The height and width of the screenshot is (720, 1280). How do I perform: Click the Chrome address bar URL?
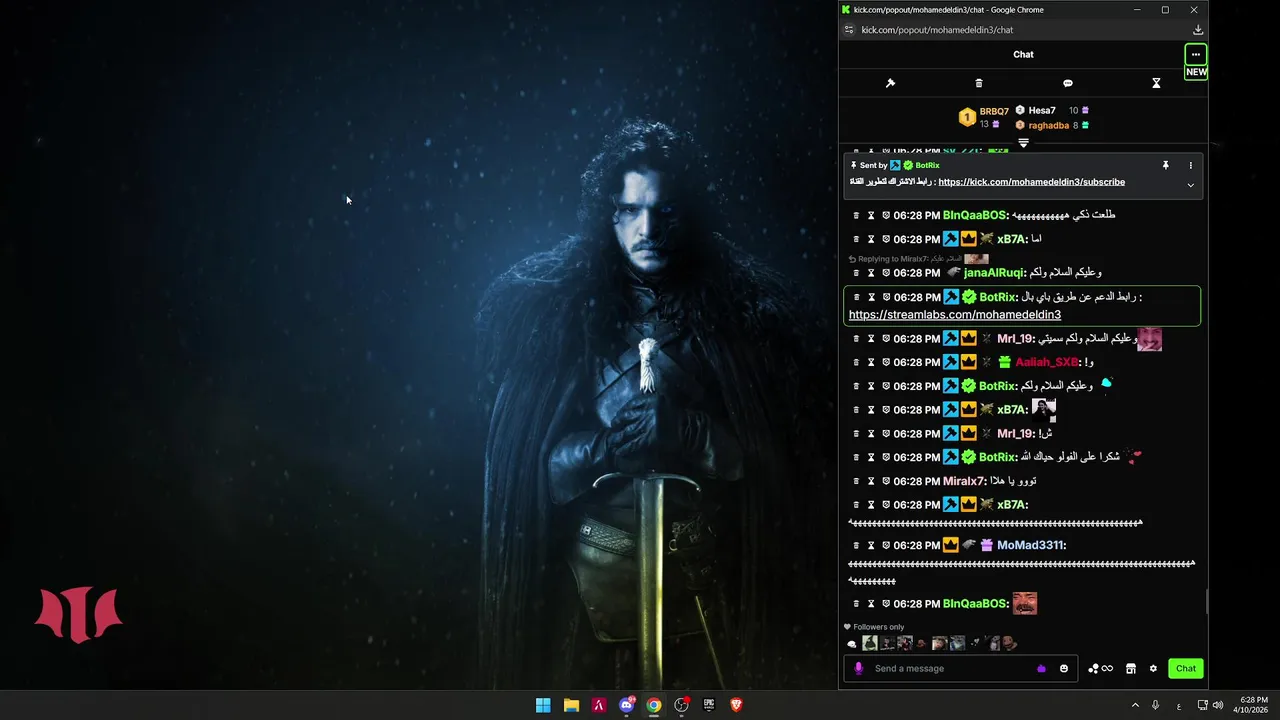935,30
